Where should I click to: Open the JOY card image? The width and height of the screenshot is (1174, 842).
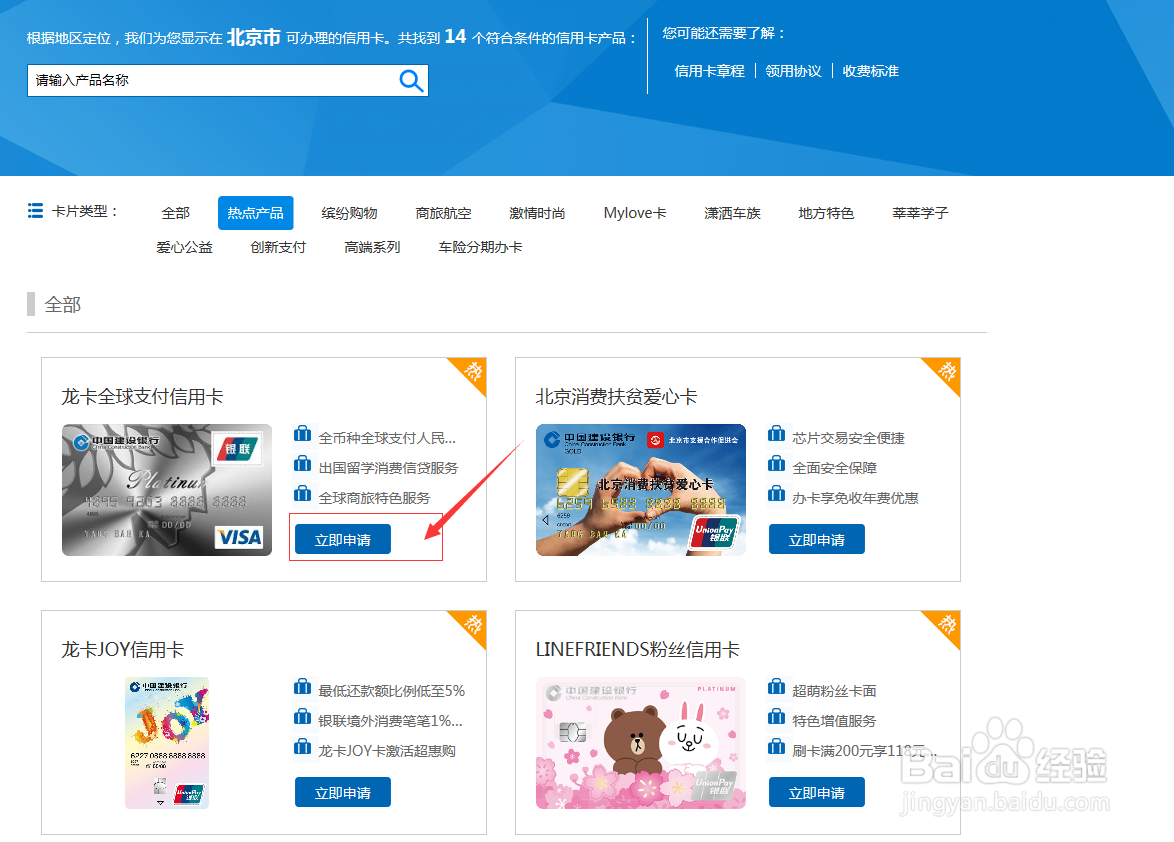click(x=167, y=743)
